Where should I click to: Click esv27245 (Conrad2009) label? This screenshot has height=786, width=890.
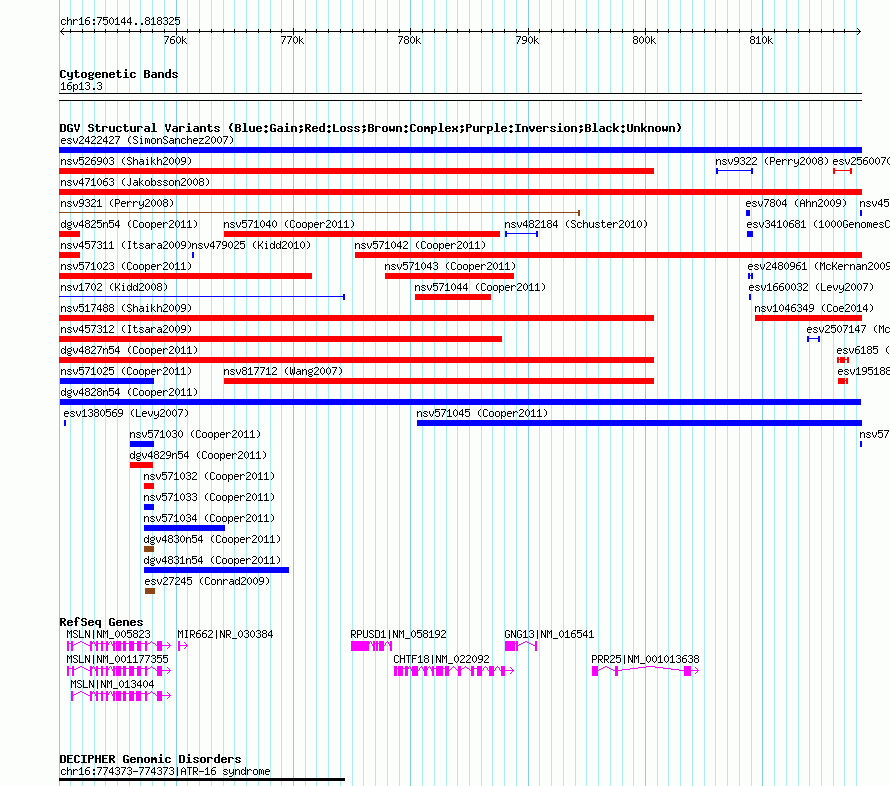[207, 581]
